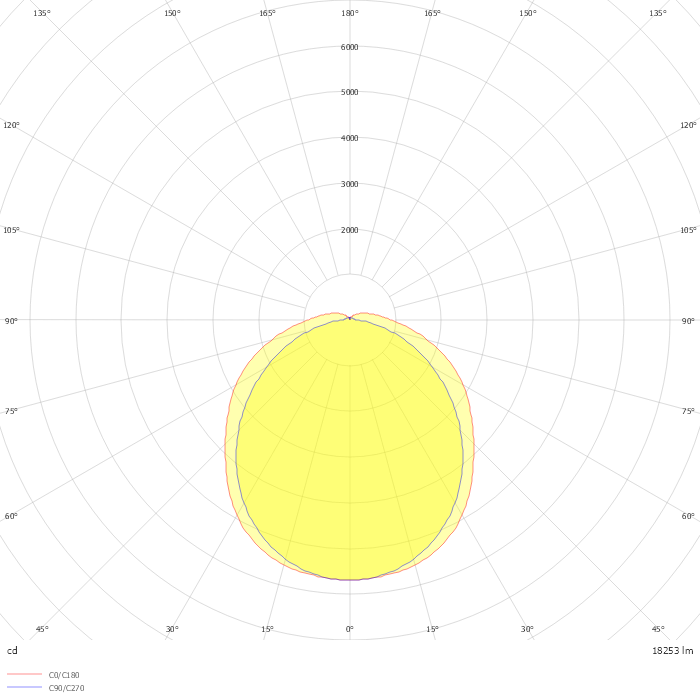Click the right-side 150° angle label
The height and width of the screenshot is (700, 700).
click(528, 13)
